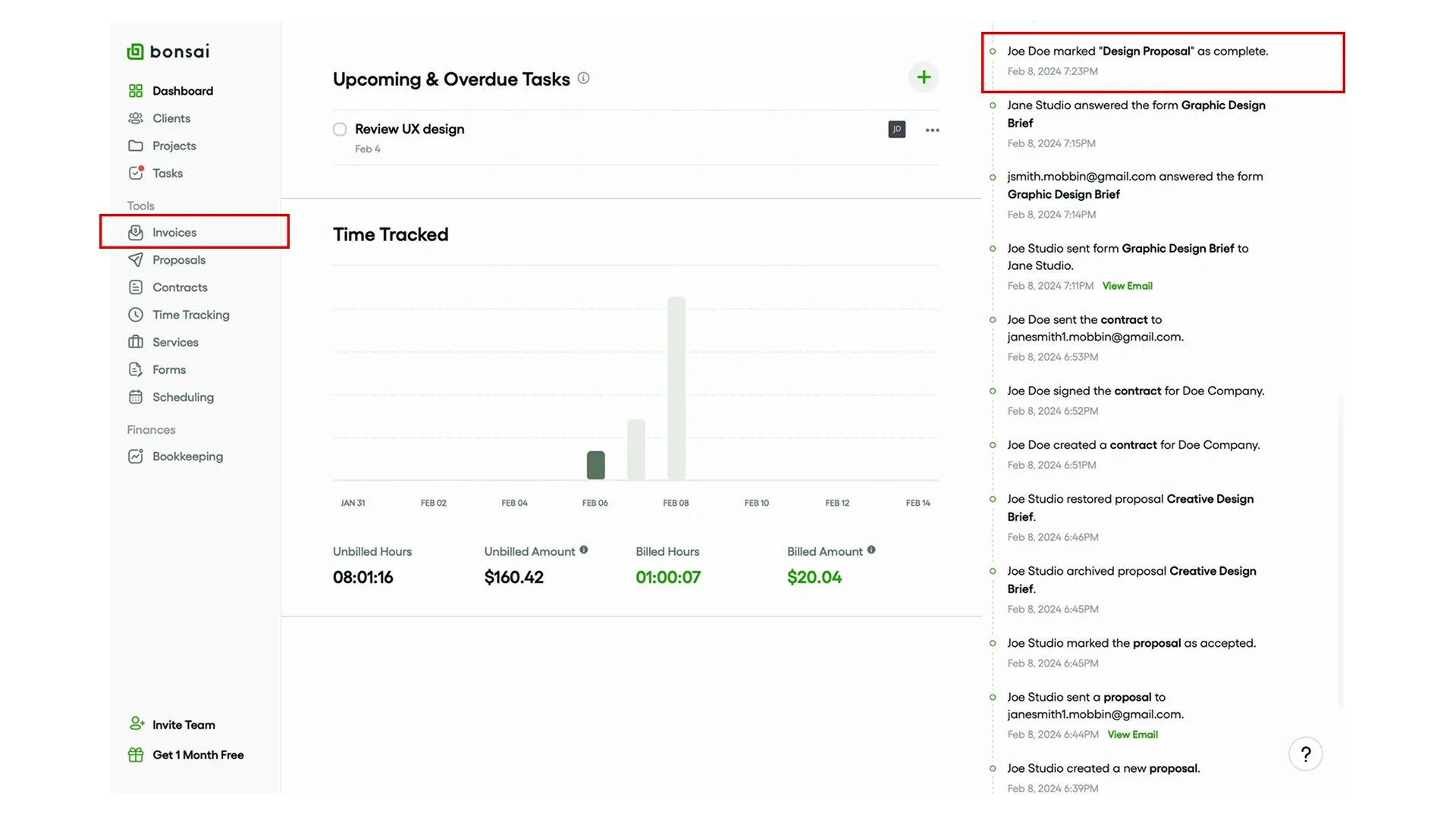Viewport: 1456px width, 819px height.
Task: Click the Projects folder icon
Action: tap(136, 146)
